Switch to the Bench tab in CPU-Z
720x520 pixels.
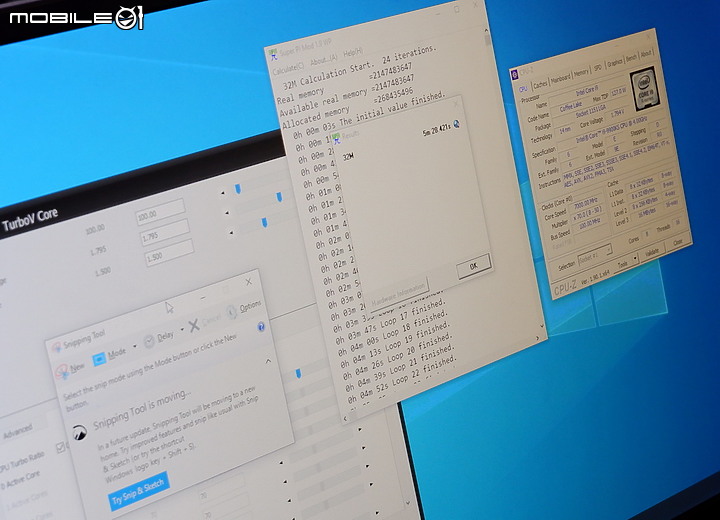631,58
